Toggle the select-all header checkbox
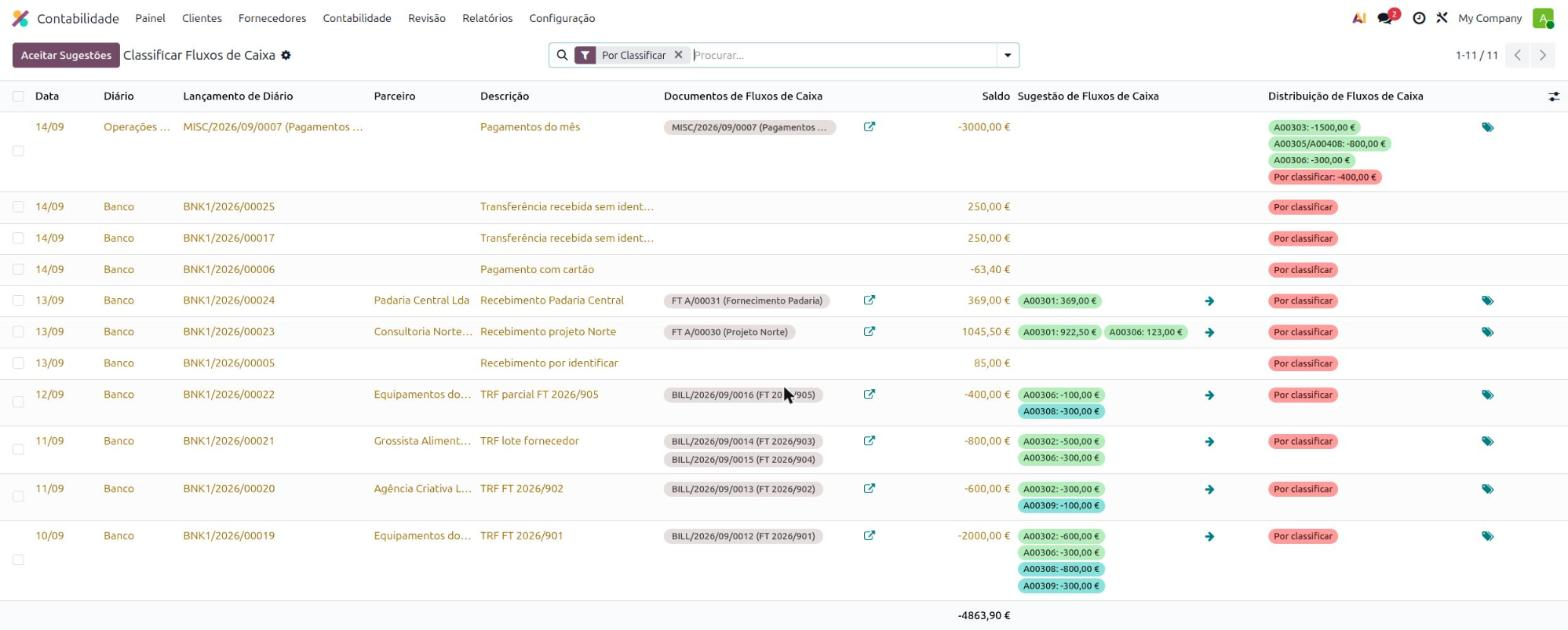 click(18, 96)
